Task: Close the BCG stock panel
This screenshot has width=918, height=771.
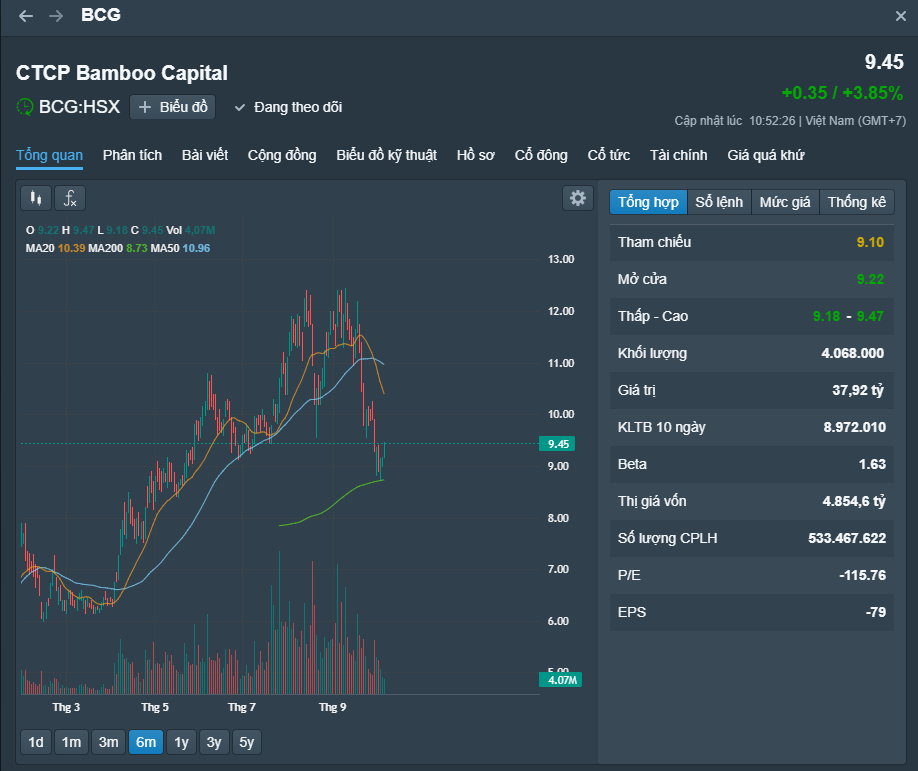Action: (x=901, y=16)
